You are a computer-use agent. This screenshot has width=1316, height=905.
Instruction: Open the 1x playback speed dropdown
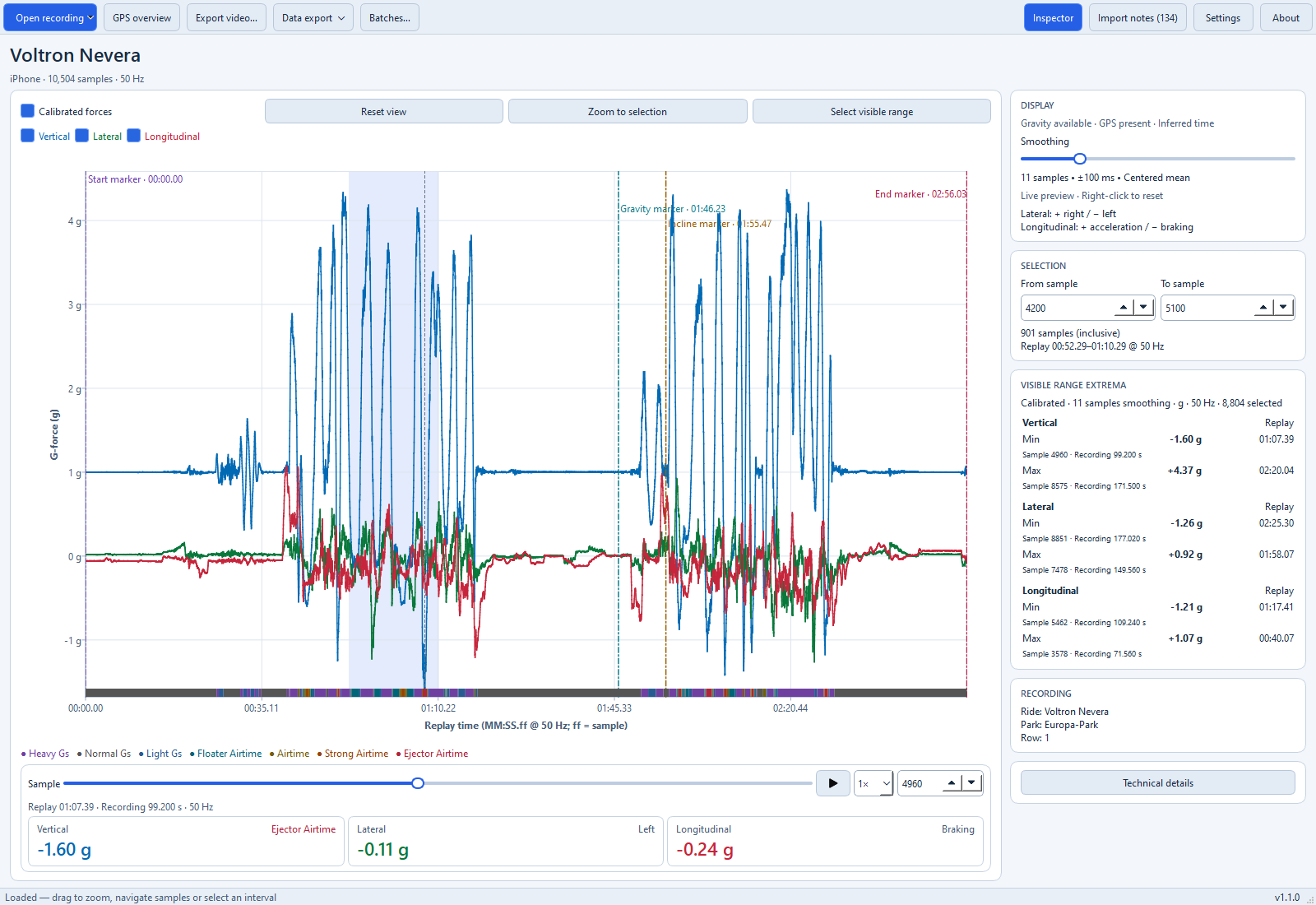point(873,783)
